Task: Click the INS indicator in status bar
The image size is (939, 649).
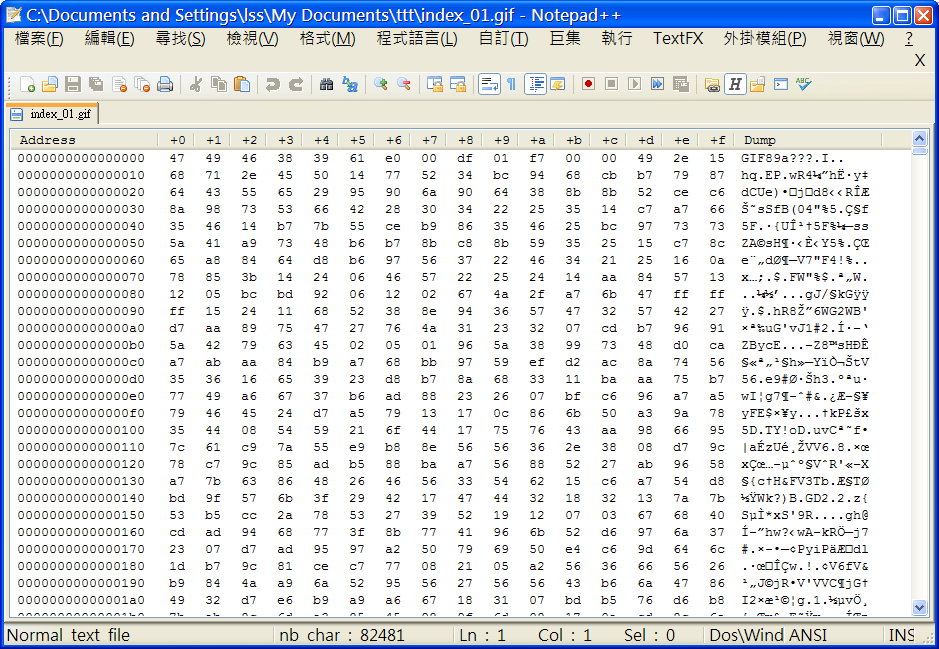Action: (x=902, y=635)
